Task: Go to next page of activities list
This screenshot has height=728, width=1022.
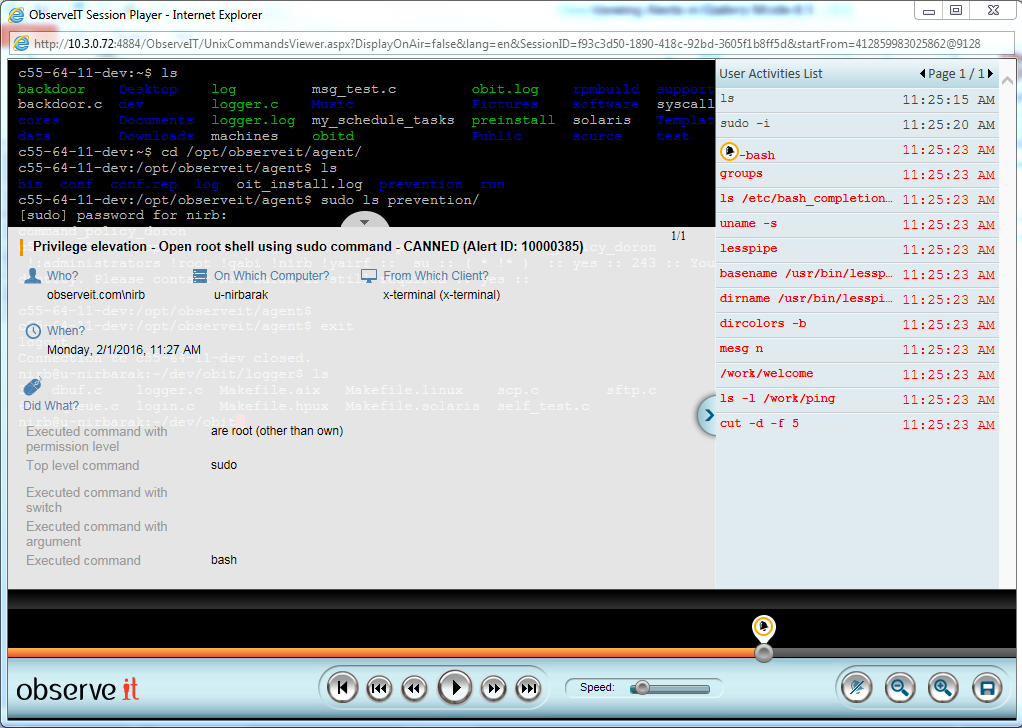Action: 990,74
